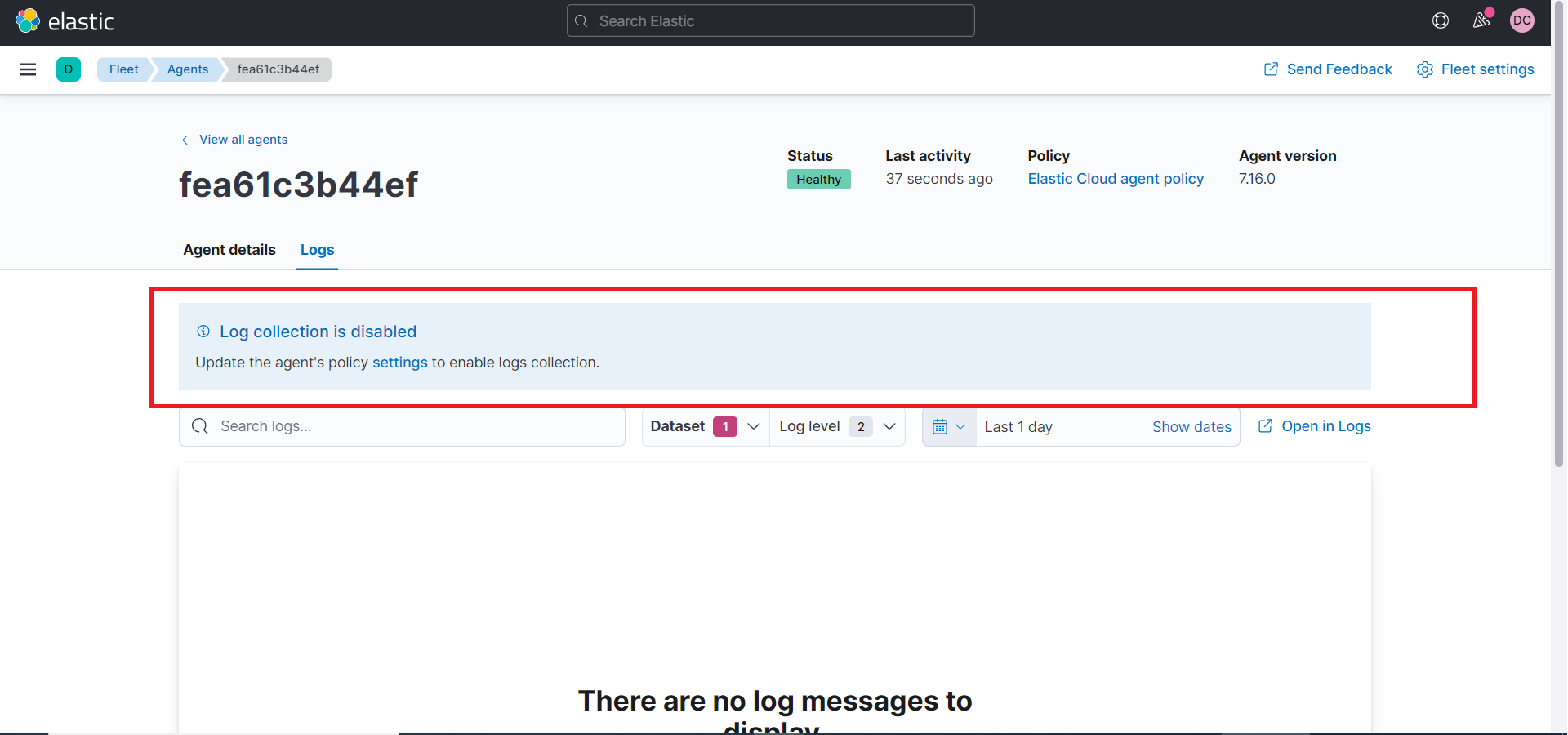Image resolution: width=1568 pixels, height=735 pixels.
Task: Click the search magnifier in Search logs field
Action: coord(200,426)
